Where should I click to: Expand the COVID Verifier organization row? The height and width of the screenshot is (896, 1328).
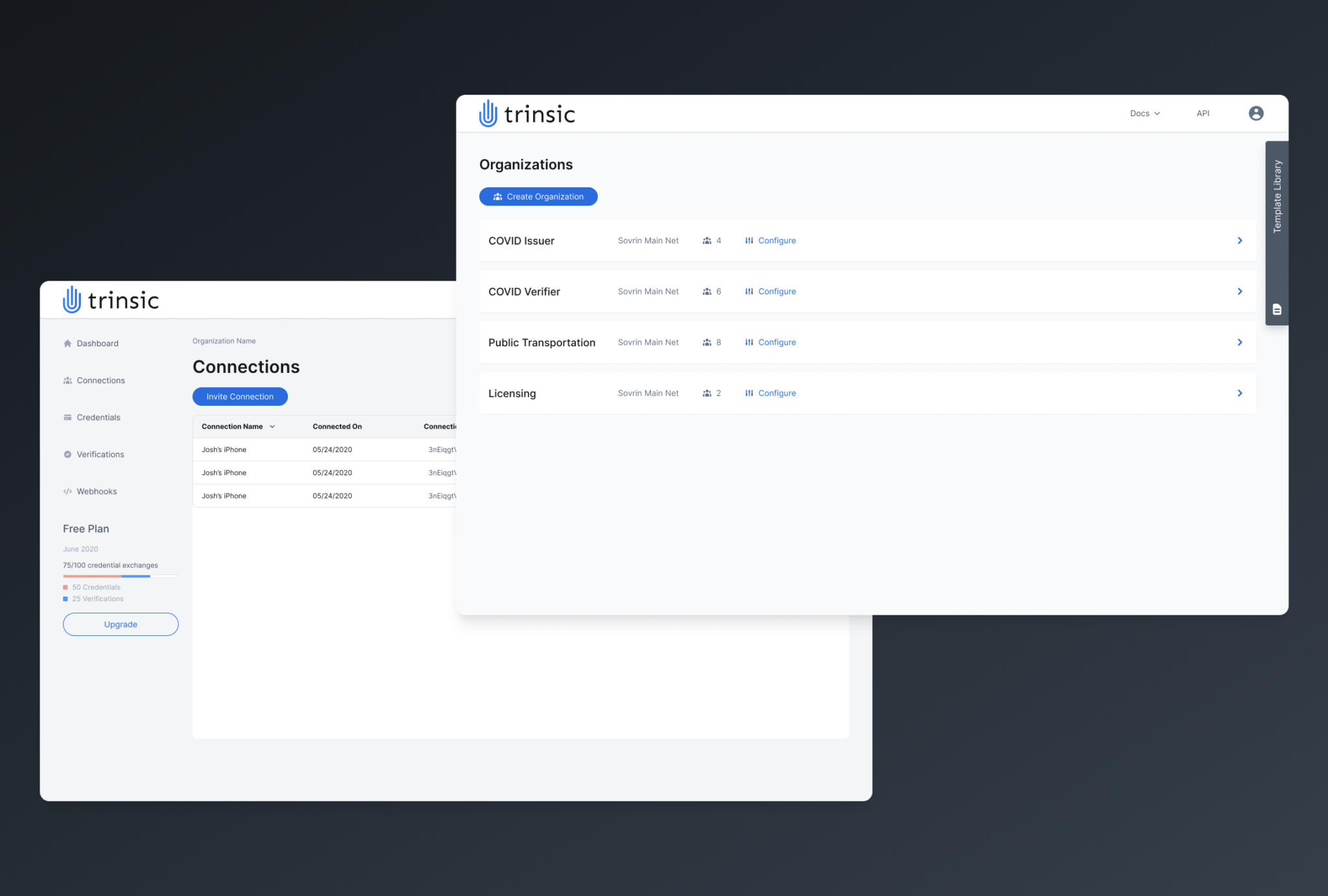pyautogui.click(x=1239, y=291)
